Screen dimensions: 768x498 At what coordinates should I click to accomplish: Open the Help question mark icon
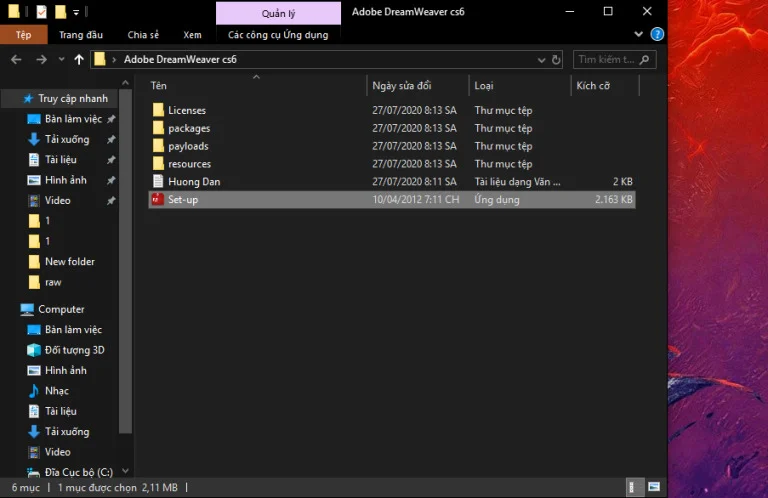pos(657,34)
